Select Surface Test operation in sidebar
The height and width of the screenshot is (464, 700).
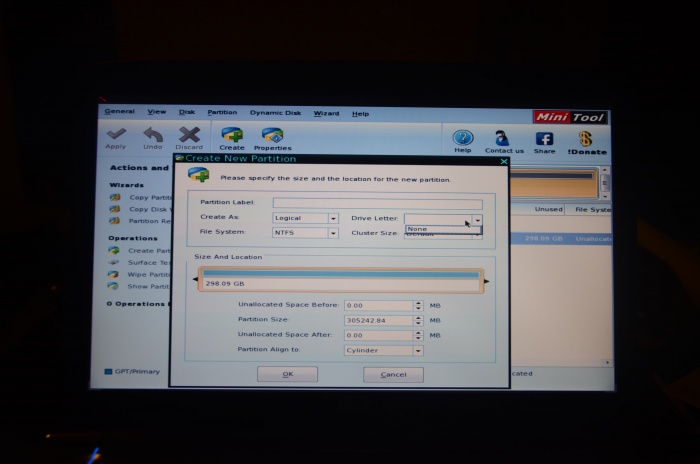click(140, 263)
